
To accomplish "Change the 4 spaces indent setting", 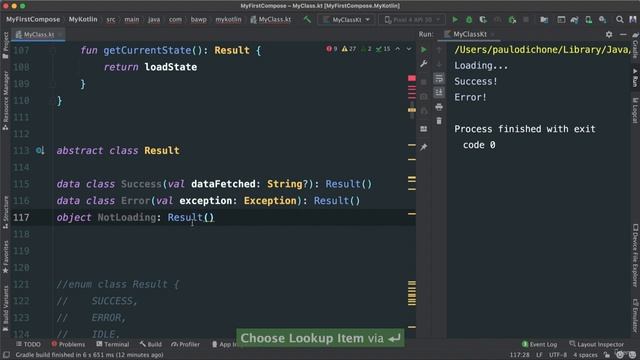I will click(x=585, y=355).
